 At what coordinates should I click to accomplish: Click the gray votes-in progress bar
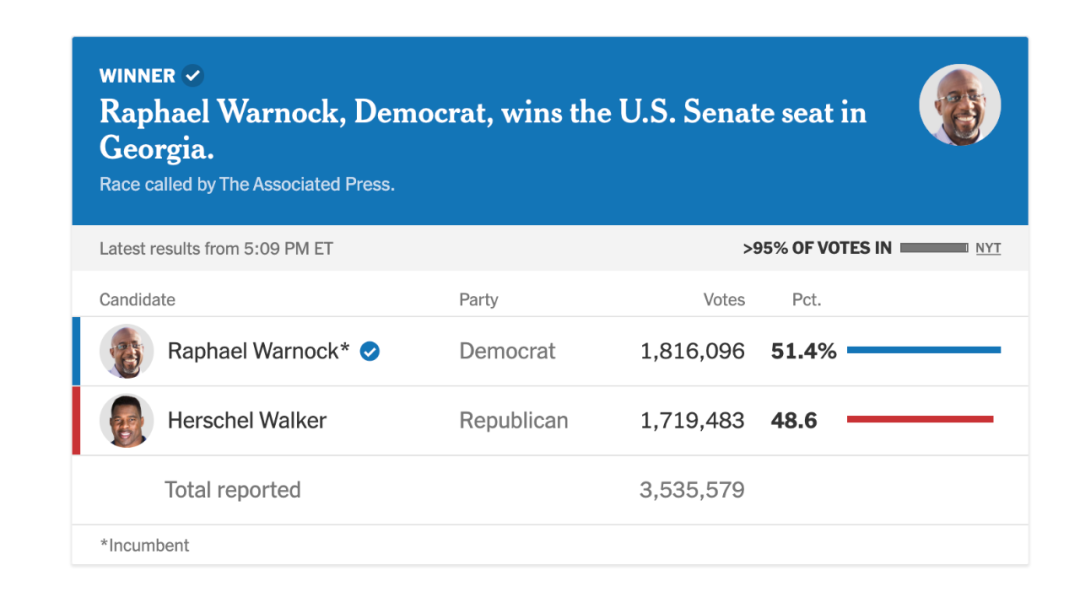934,248
